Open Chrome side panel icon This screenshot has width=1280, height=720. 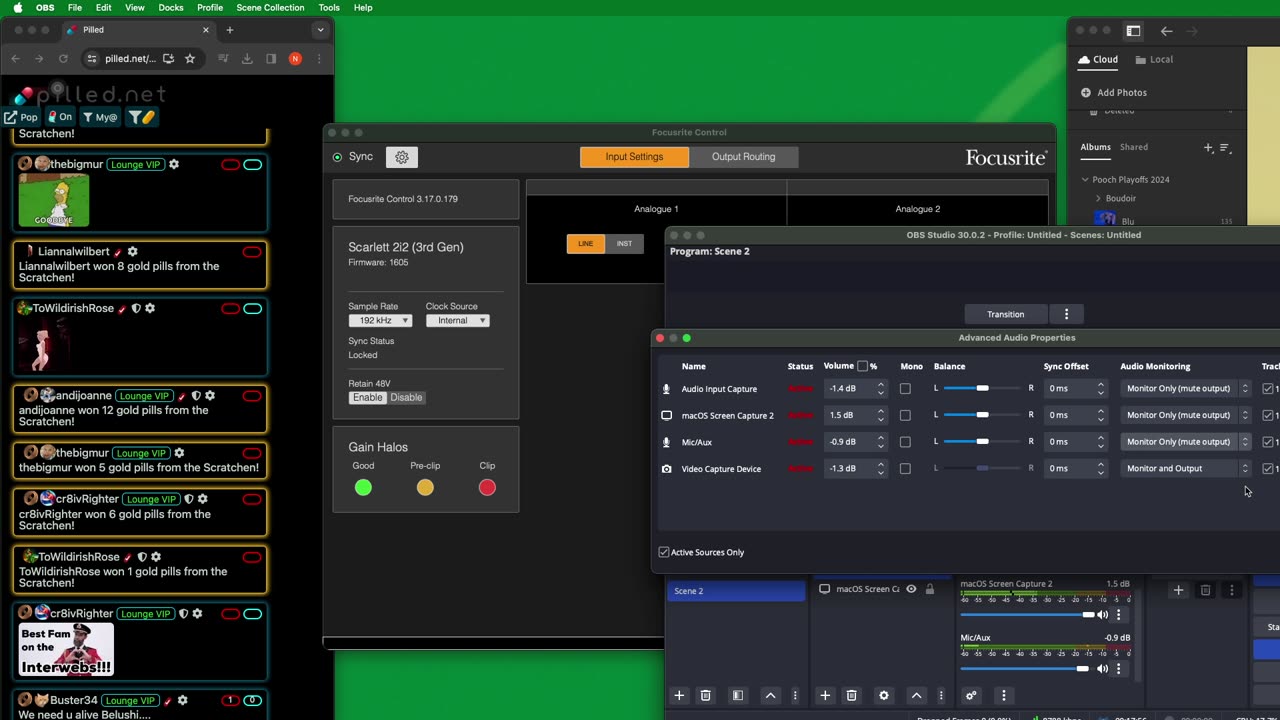point(271,59)
